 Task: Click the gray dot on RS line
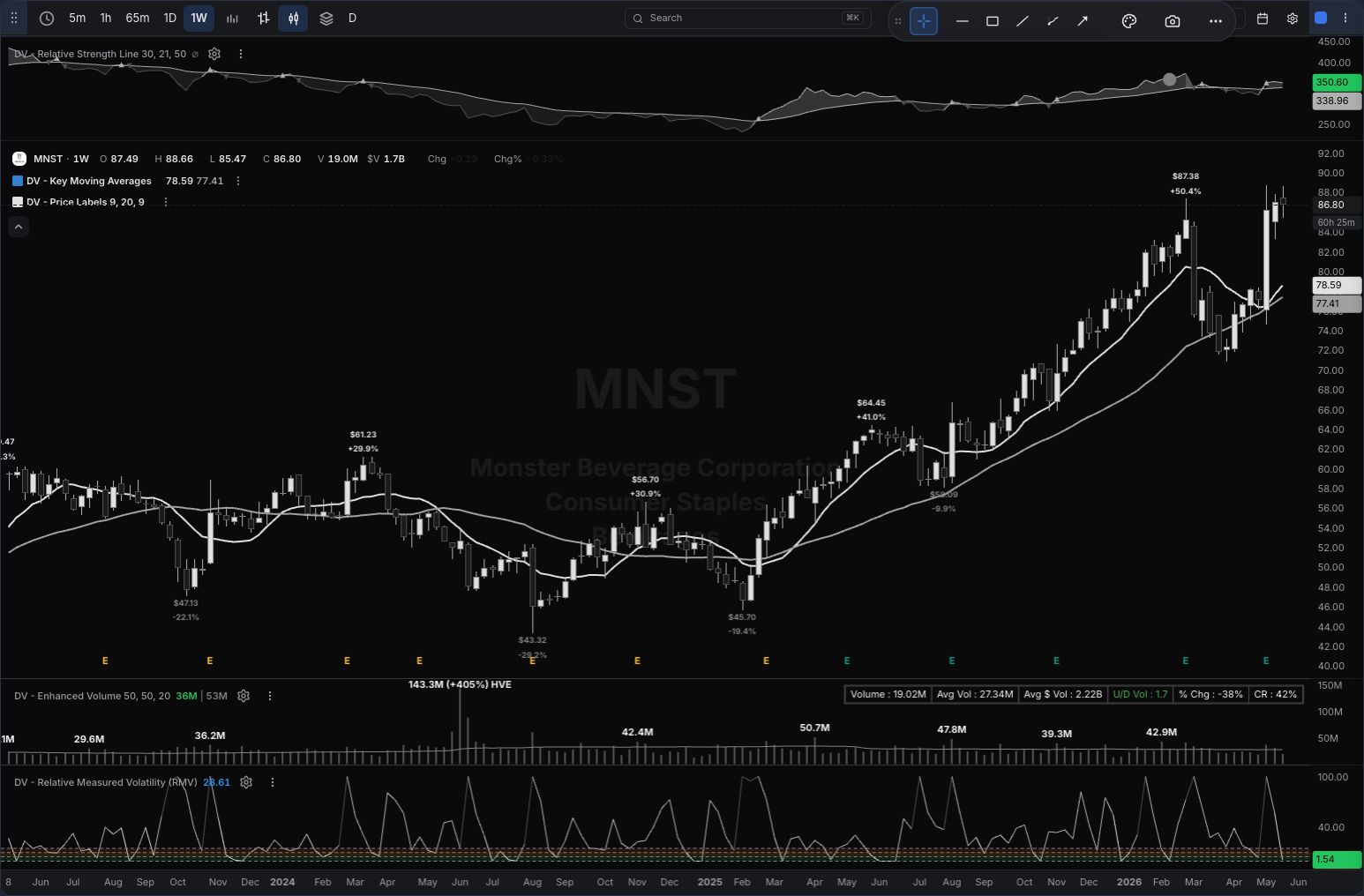tap(1170, 79)
